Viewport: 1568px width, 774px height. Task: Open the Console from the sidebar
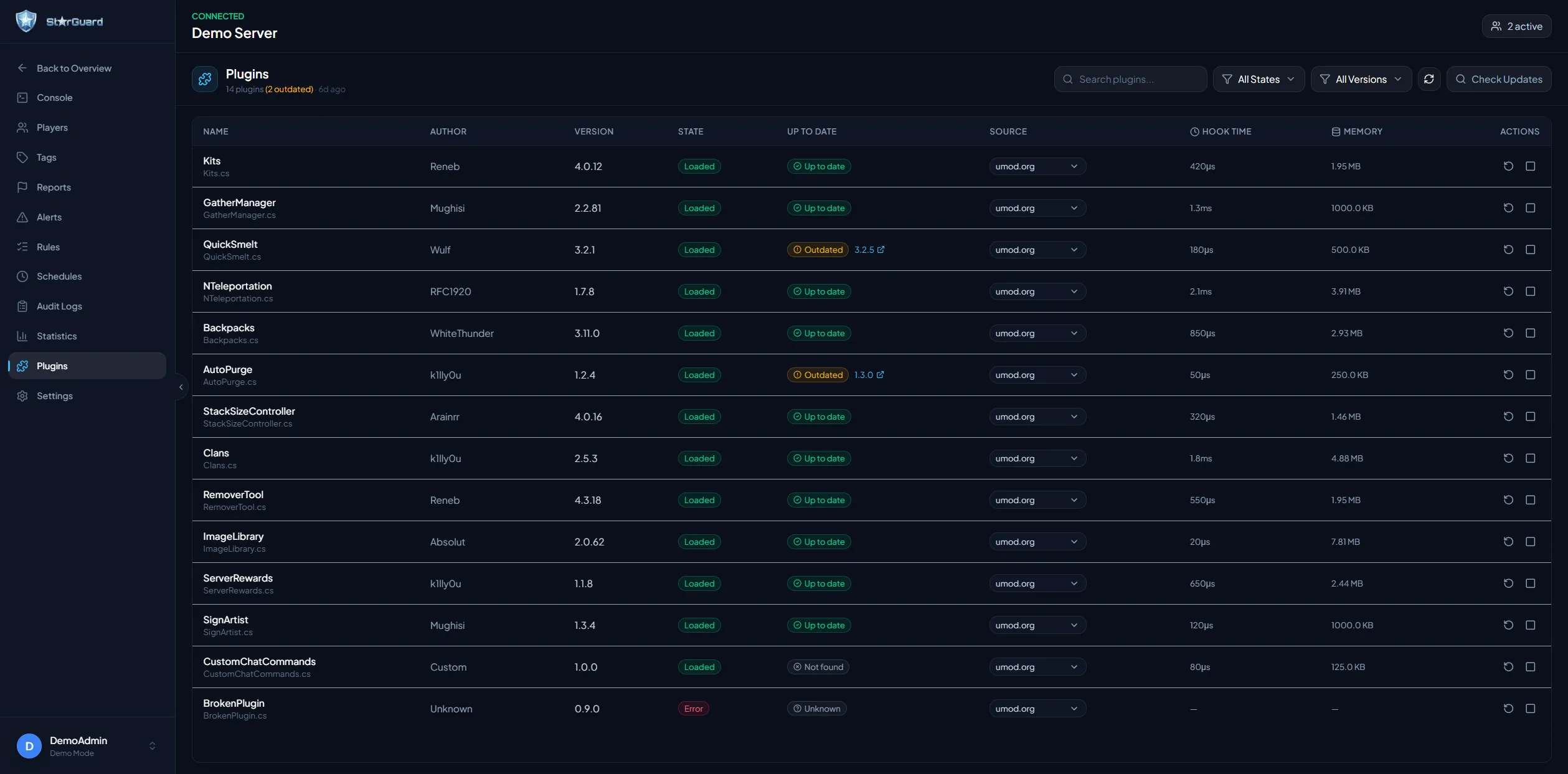coord(52,97)
